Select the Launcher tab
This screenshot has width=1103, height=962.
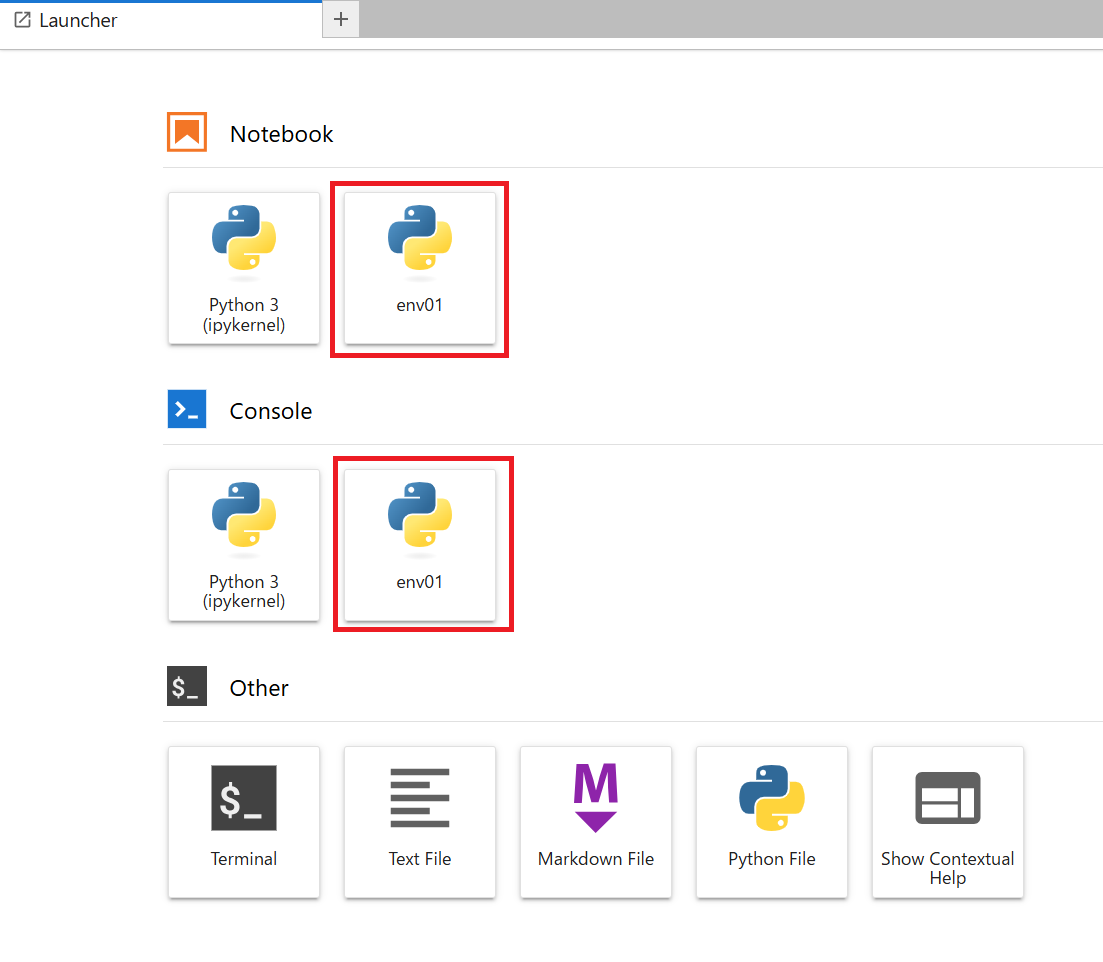coord(78,20)
